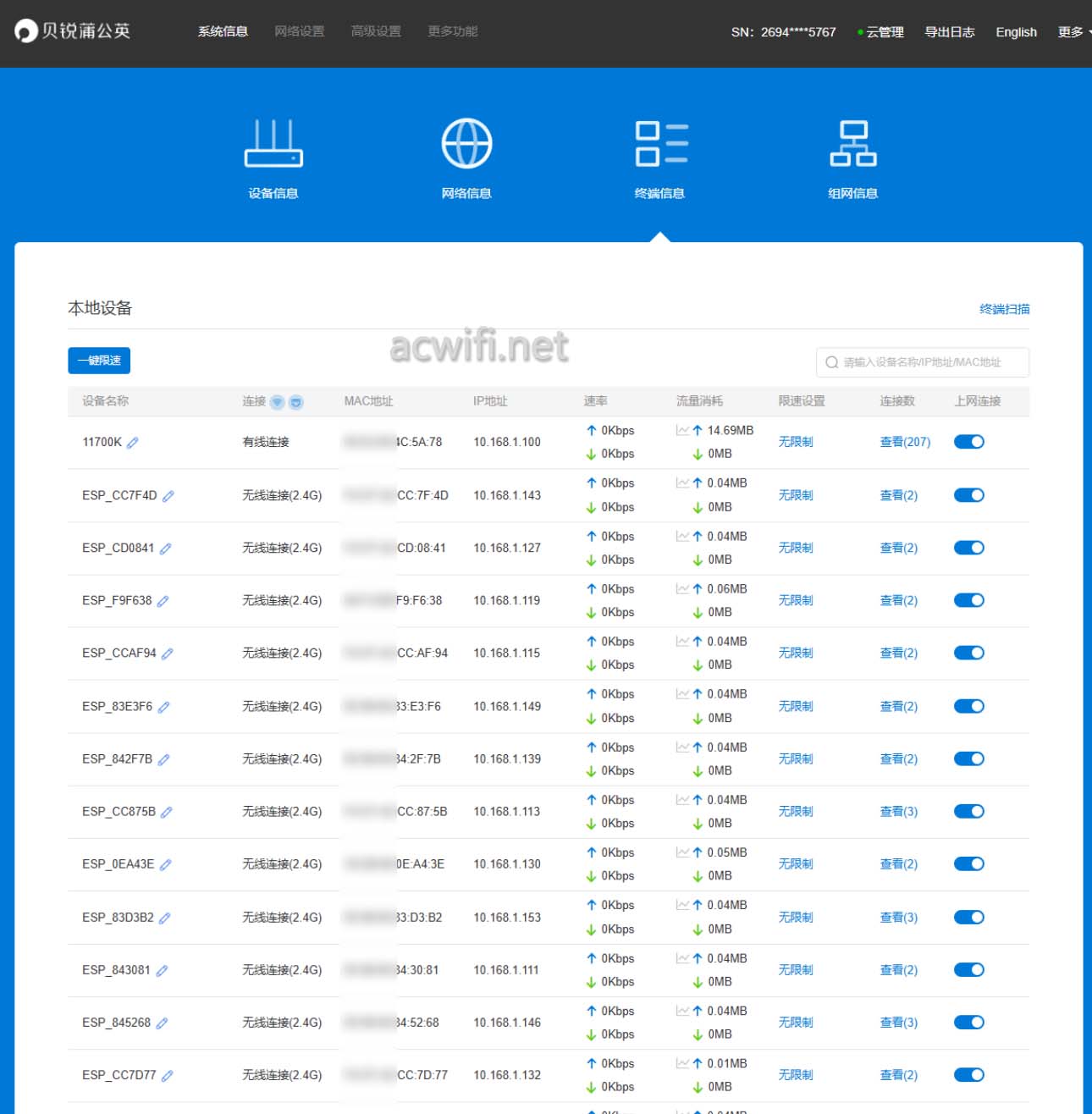Expand the 更多 dropdown in header
This screenshot has width=1092, height=1114.
[1073, 32]
